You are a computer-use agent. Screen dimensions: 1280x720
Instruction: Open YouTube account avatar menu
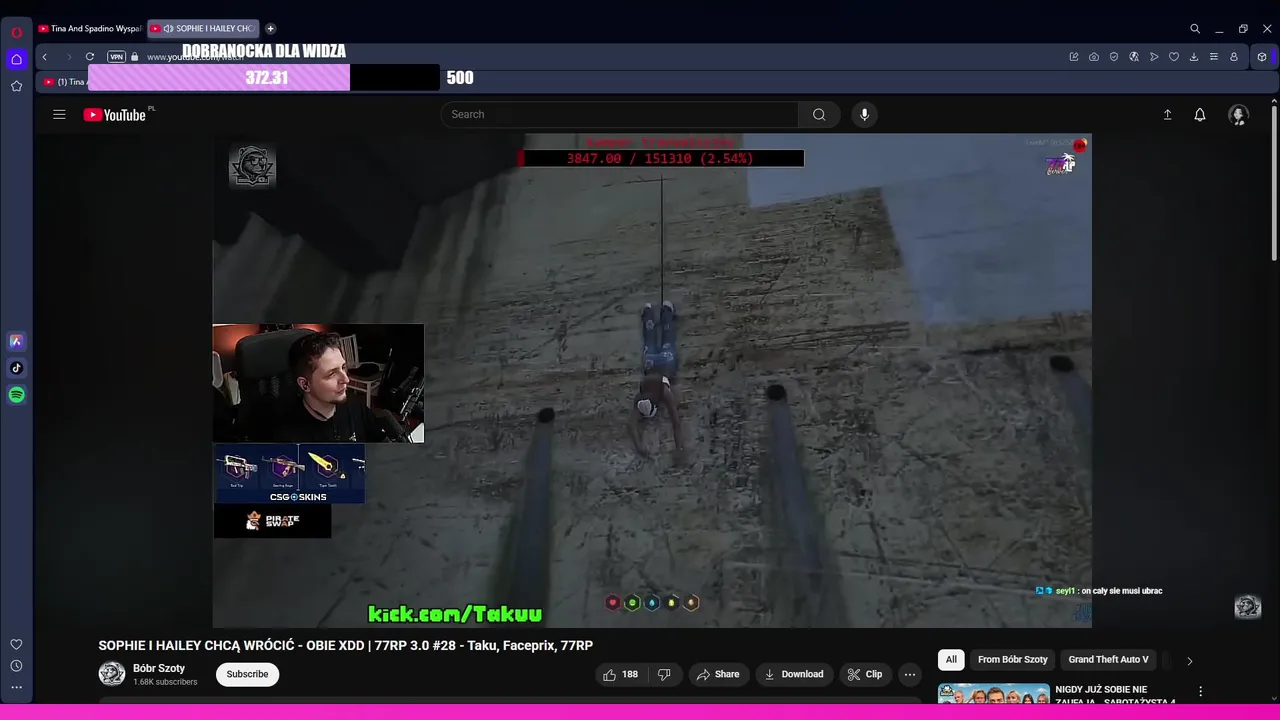1238,115
